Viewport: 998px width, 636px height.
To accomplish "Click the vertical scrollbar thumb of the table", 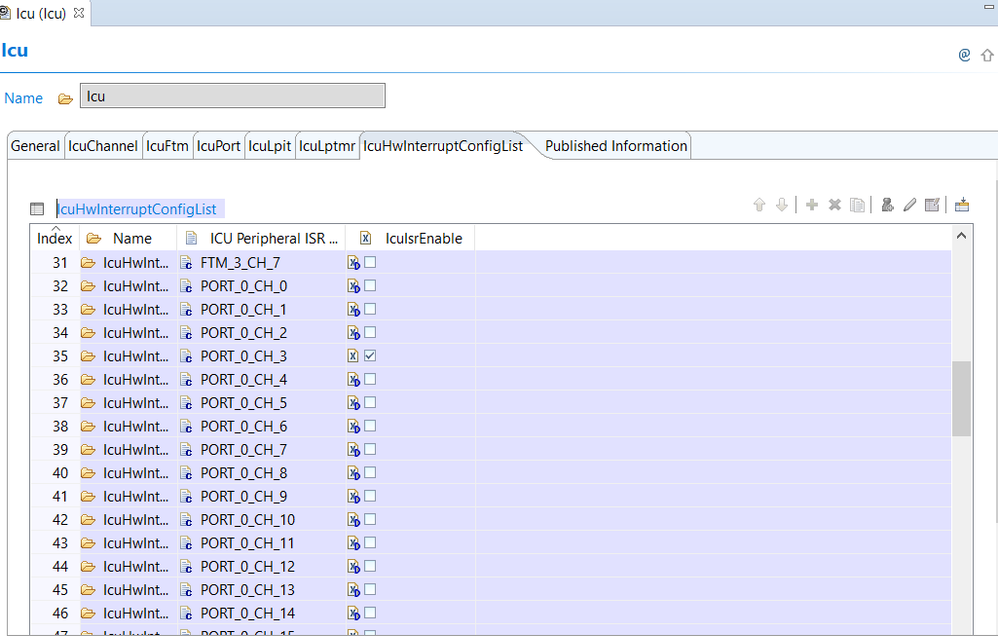I will click(961, 399).
